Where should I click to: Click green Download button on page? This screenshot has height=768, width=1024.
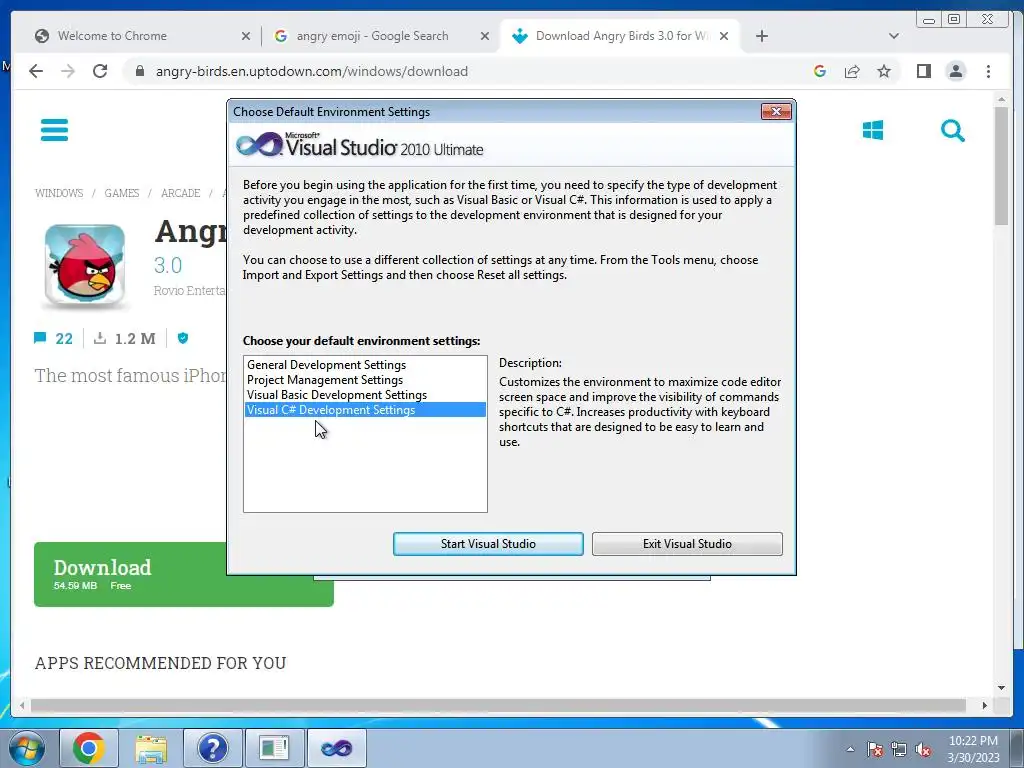click(x=184, y=574)
